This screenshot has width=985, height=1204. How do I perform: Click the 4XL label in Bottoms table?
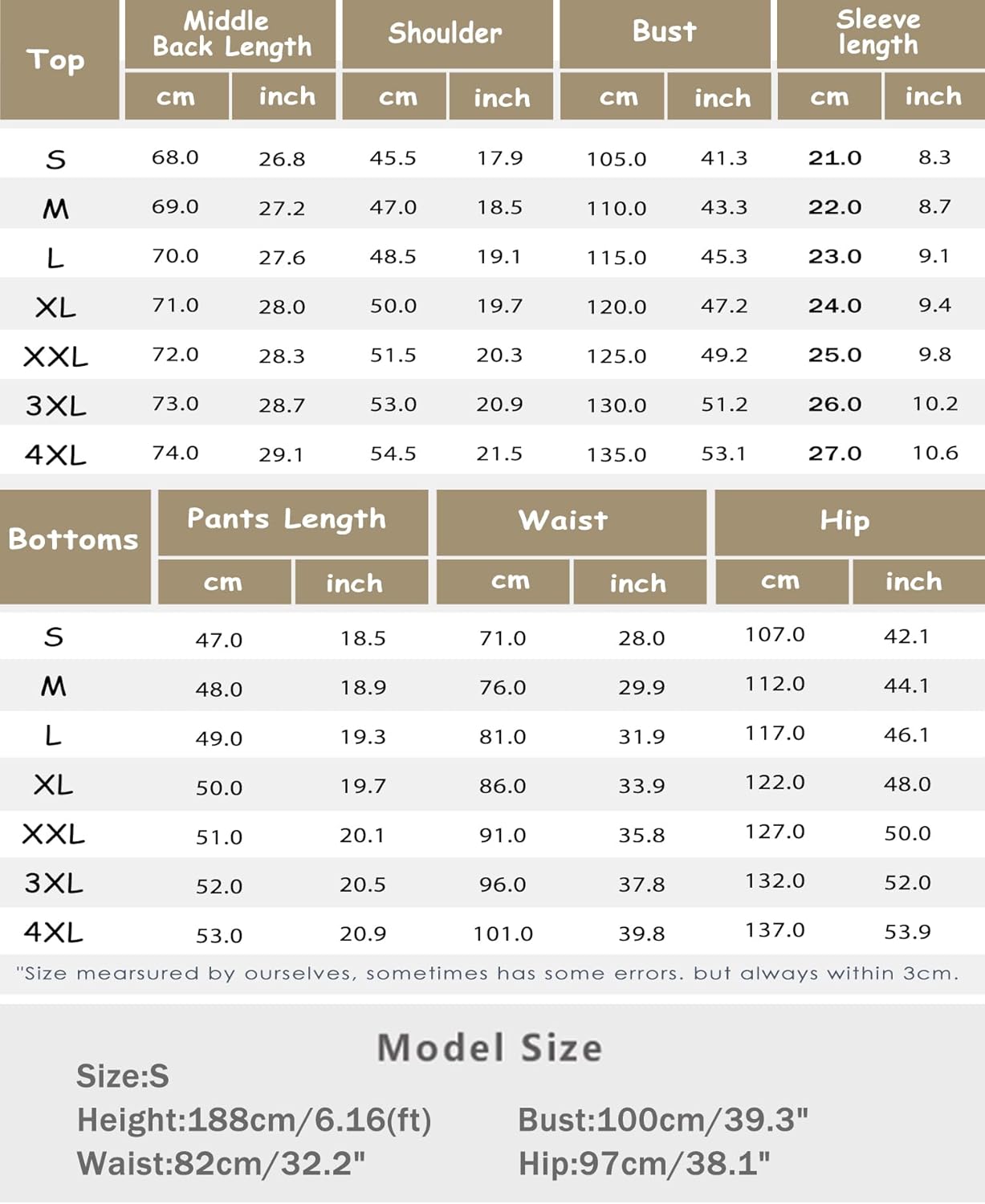tap(53, 932)
